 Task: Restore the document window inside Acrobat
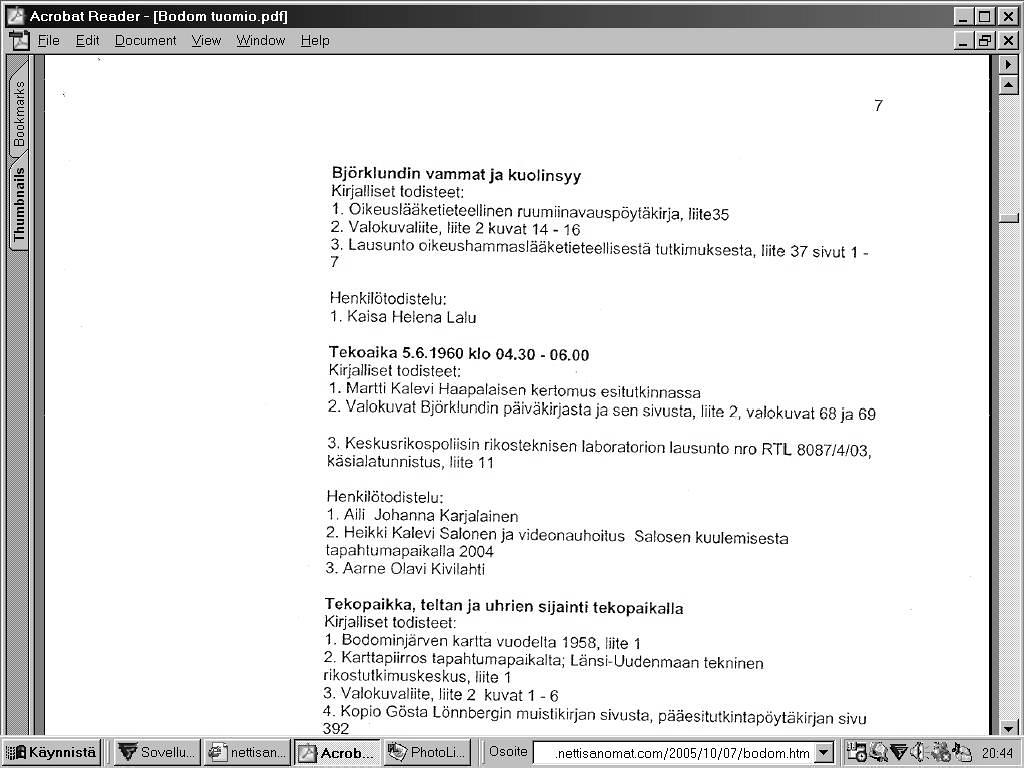click(986, 41)
